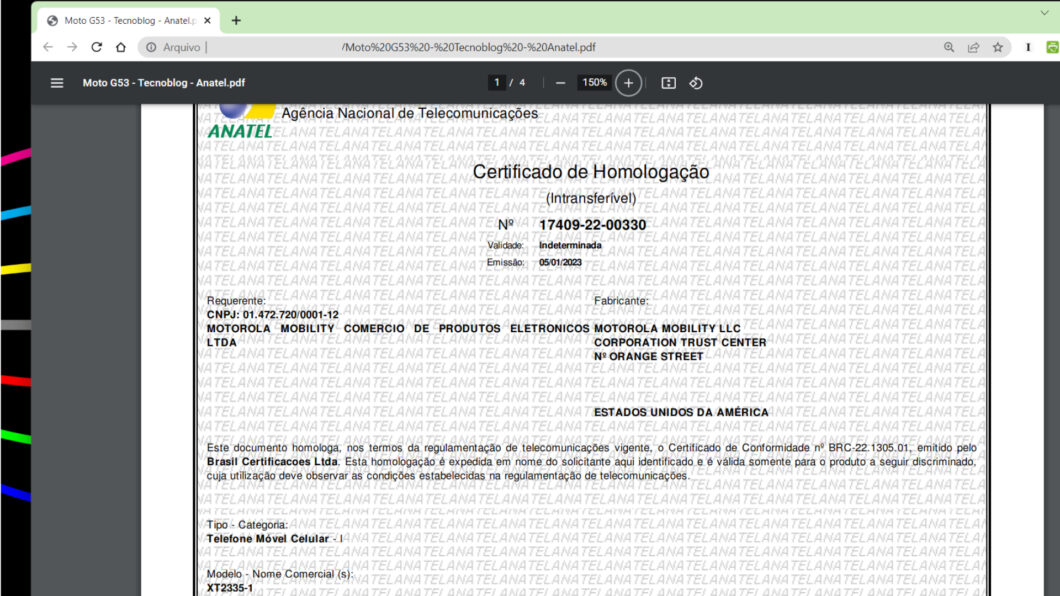This screenshot has width=1060, height=596.
Task: Click the CNPJ: 01.472.720/0001-12 line
Action: pos(272,315)
